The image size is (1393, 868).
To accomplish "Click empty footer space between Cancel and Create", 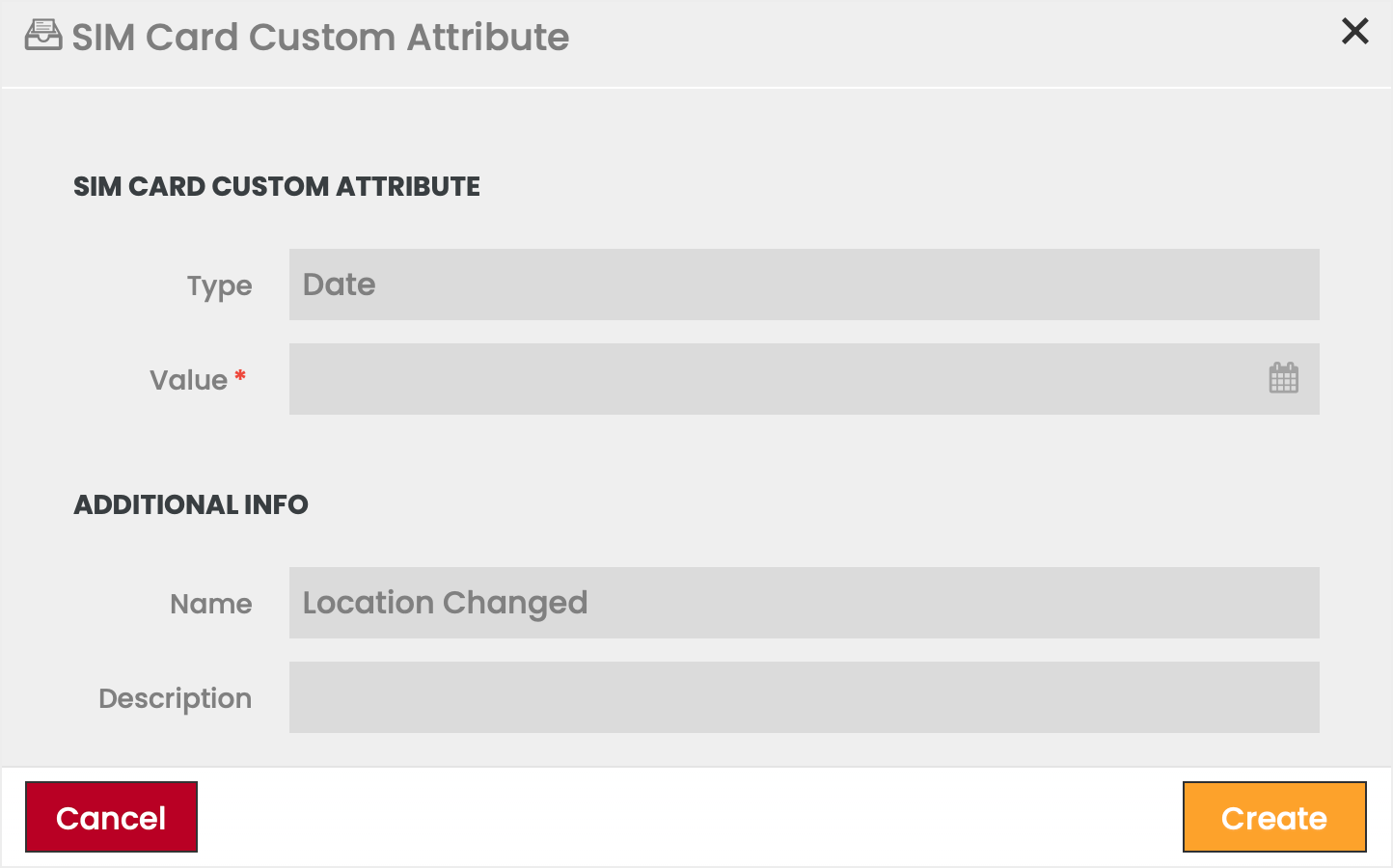I will point(690,817).
